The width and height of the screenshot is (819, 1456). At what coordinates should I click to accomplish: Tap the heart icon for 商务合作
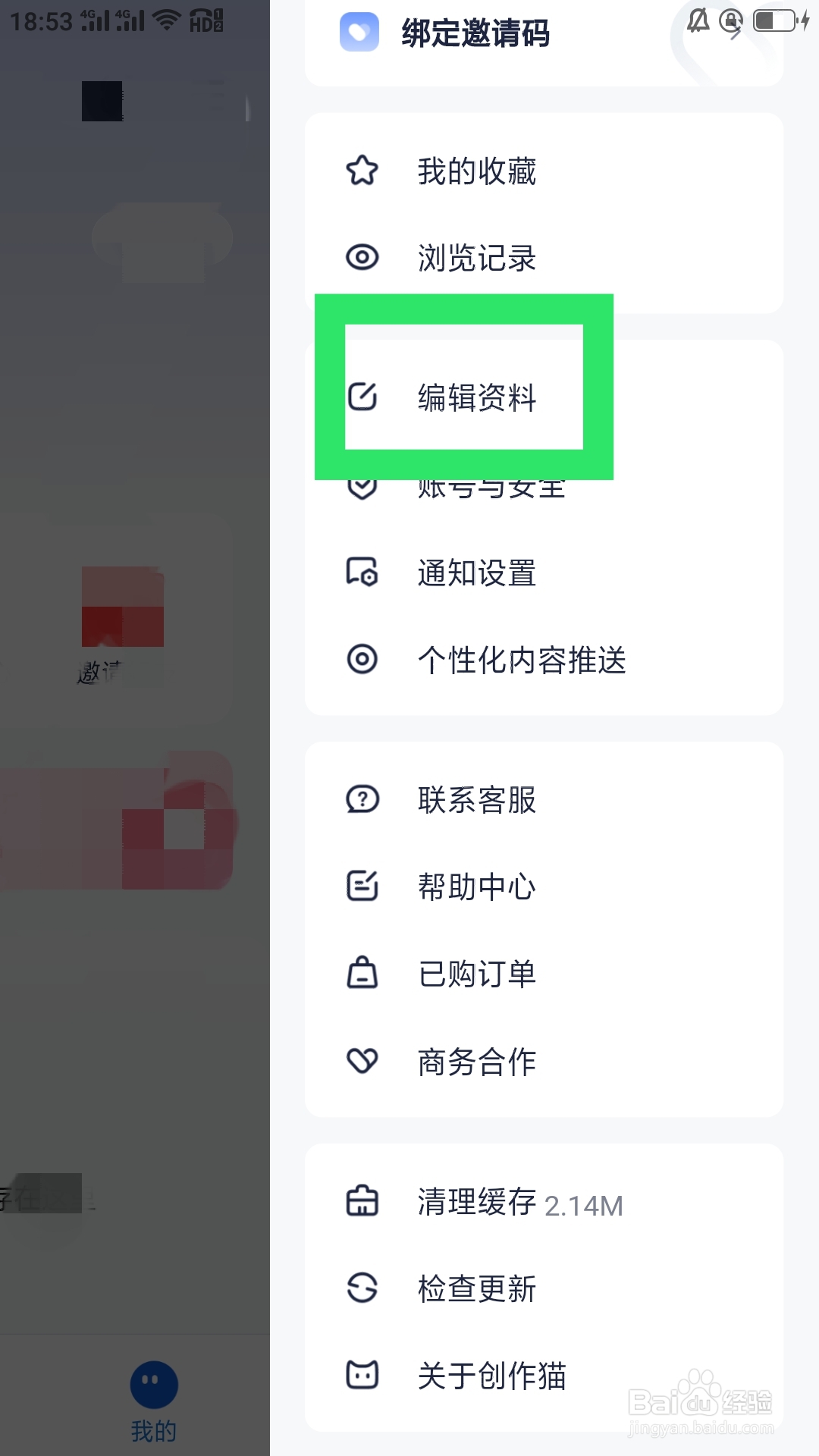tap(362, 1060)
